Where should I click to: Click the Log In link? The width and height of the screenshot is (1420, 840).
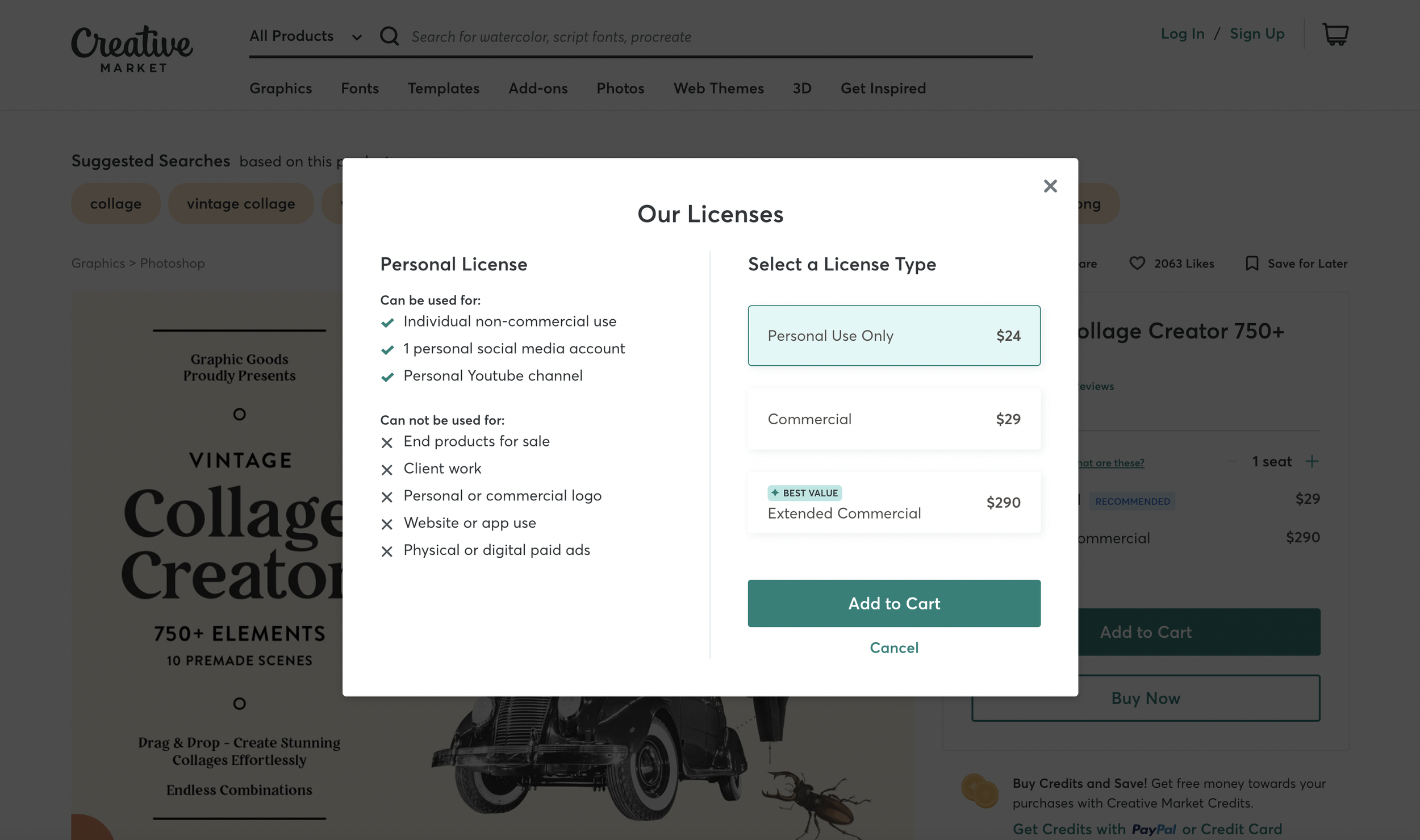pyautogui.click(x=1182, y=34)
